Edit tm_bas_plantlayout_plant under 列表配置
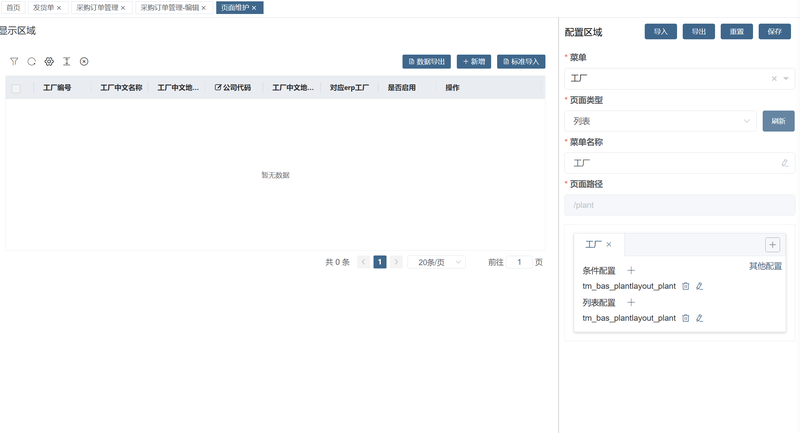 click(700, 318)
